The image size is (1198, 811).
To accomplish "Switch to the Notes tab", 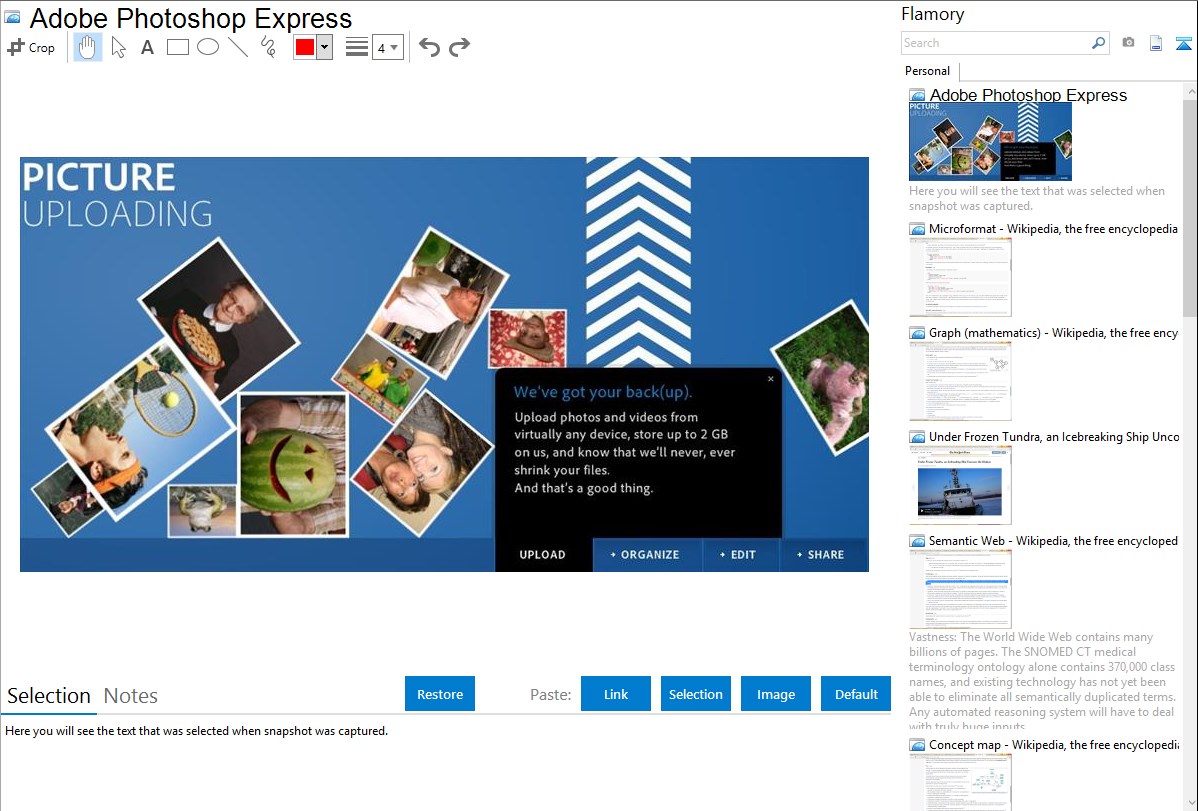I will coord(131,696).
